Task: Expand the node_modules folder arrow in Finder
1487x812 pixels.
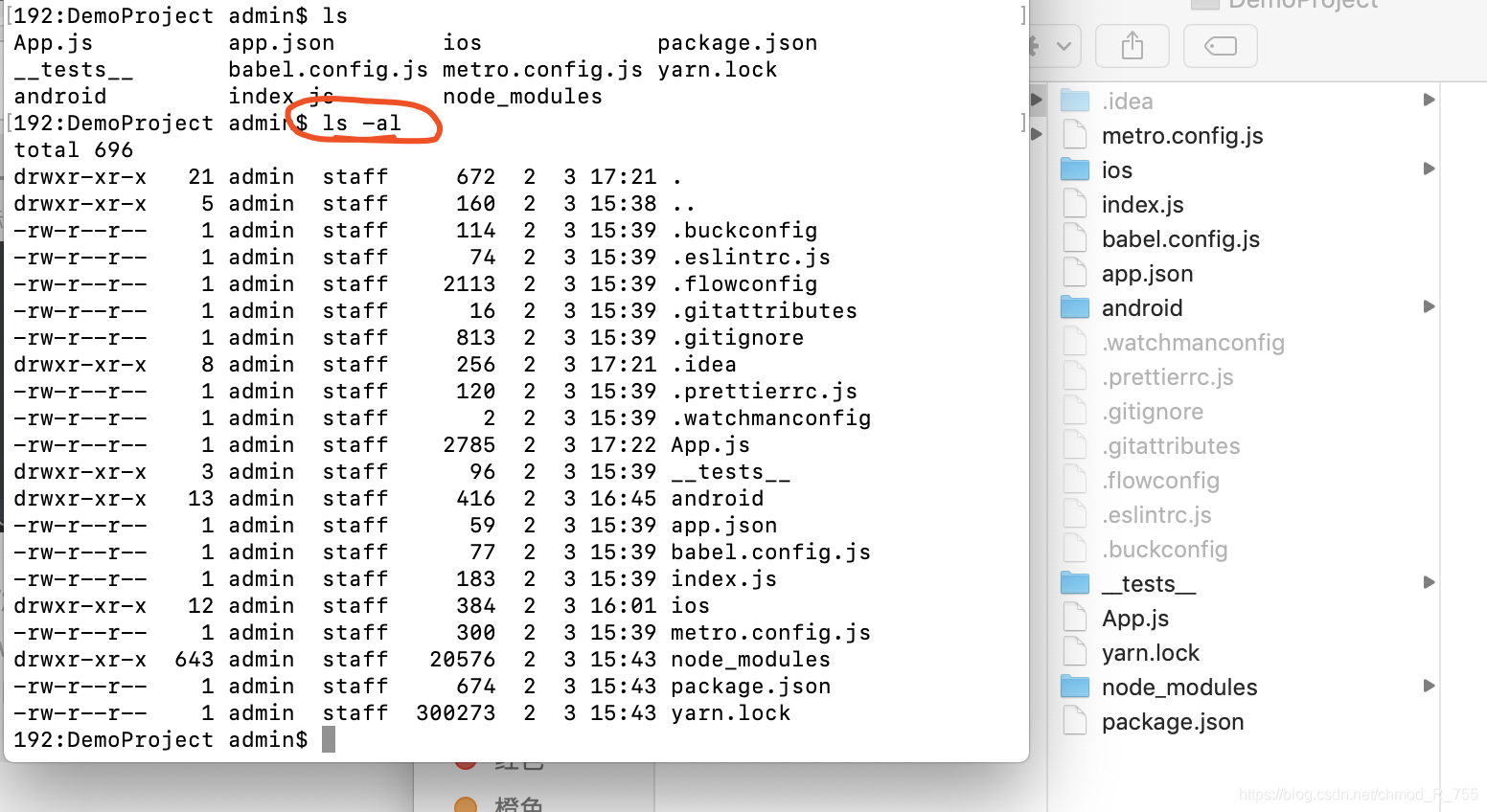Action: (x=1429, y=686)
